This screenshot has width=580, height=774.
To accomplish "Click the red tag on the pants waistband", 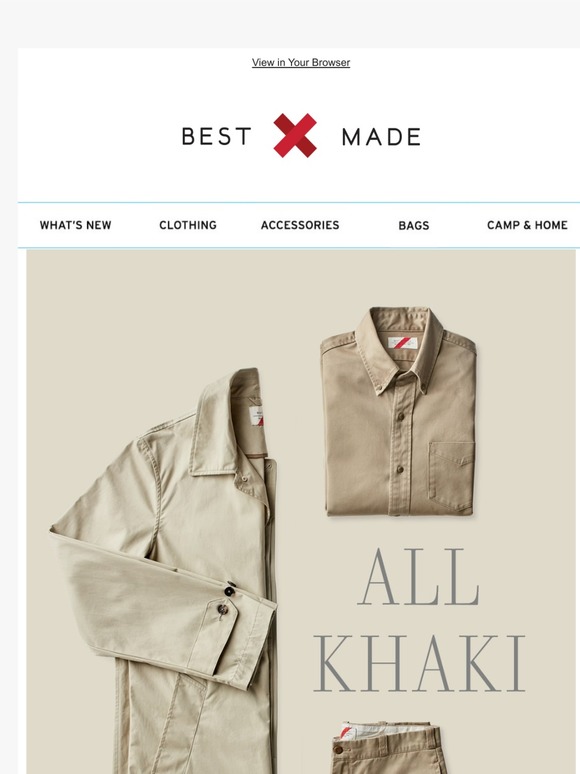I will pyautogui.click(x=347, y=732).
